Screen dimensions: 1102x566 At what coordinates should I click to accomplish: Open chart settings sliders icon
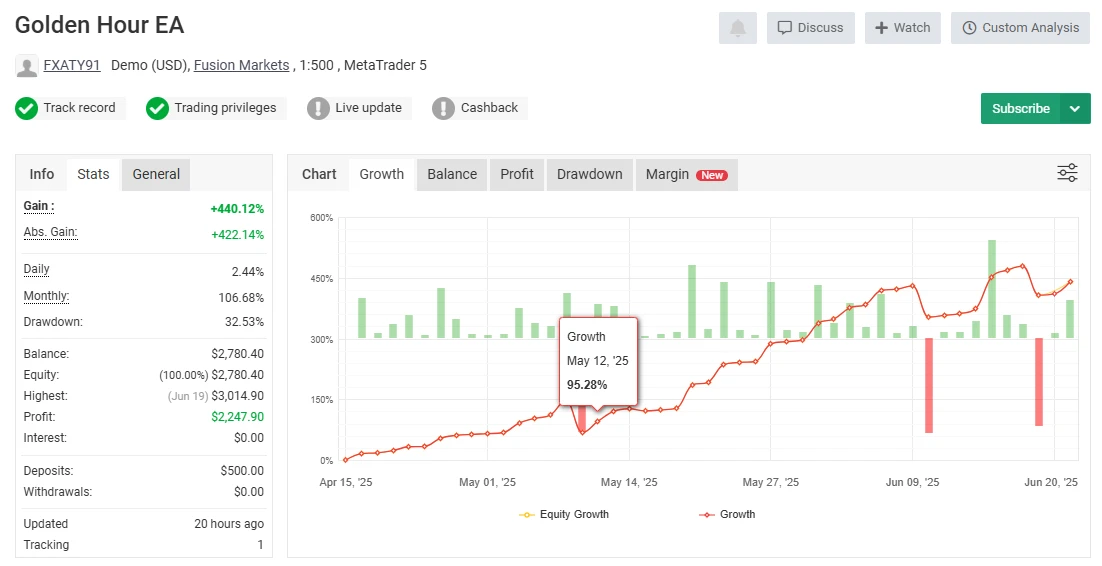1067,173
